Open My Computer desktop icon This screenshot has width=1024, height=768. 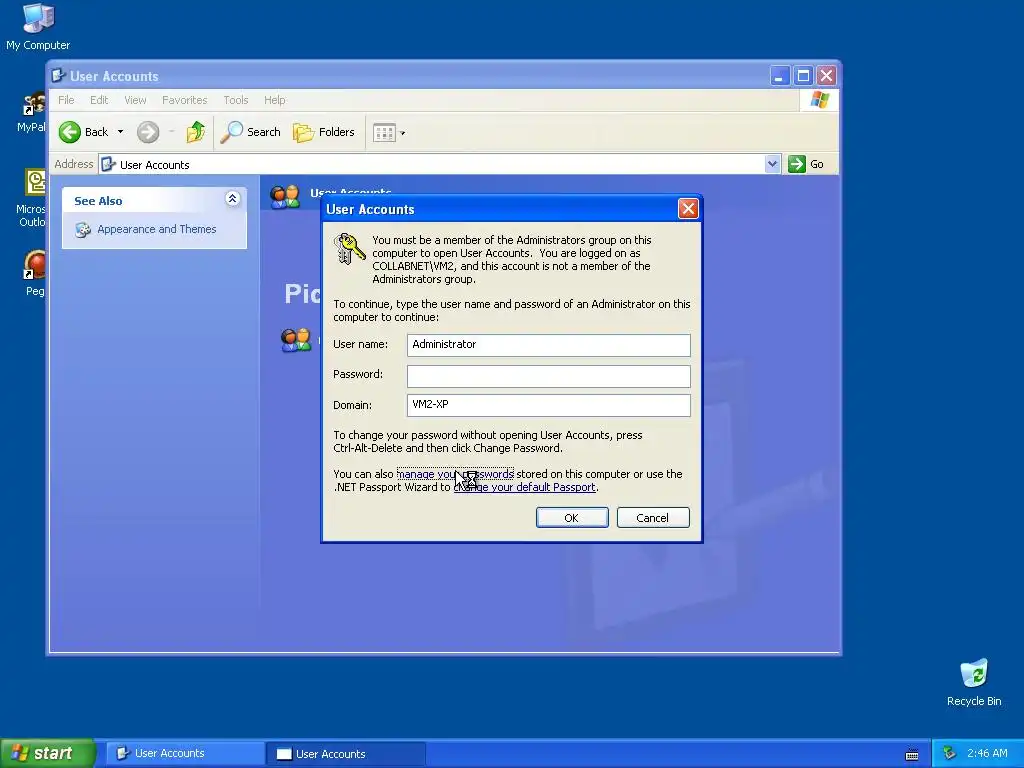[x=38, y=27]
